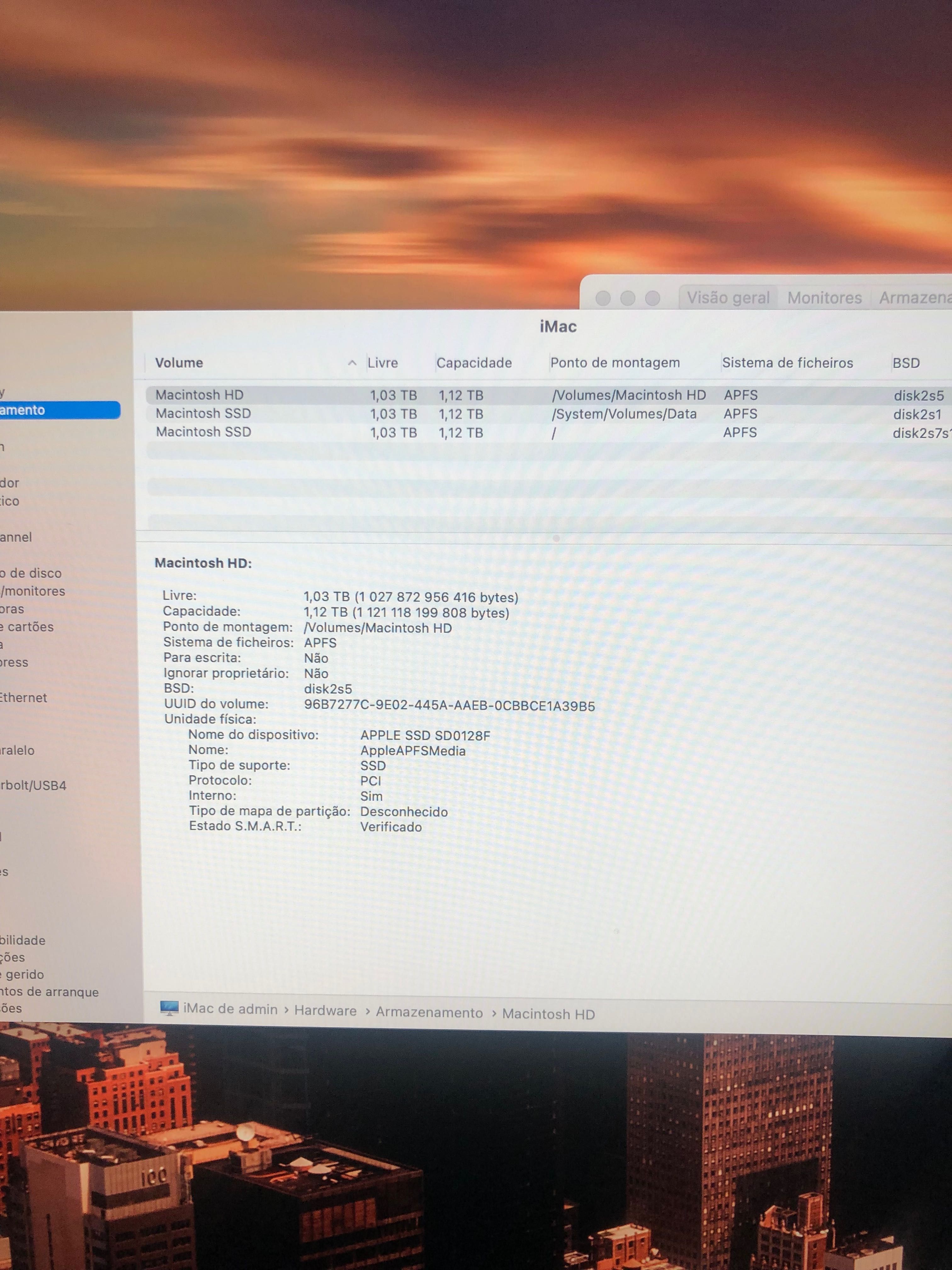
Task: Select sidebar item ending in 'annel'
Action: point(16,537)
